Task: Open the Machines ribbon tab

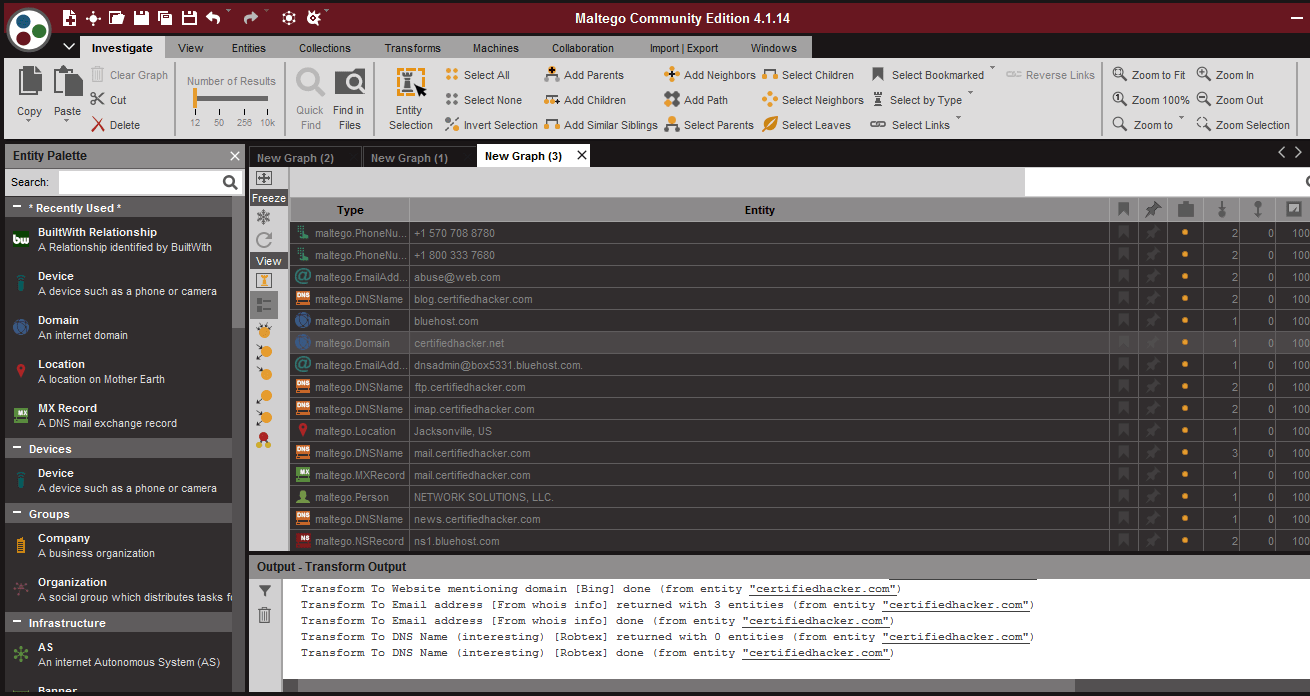Action: (496, 48)
